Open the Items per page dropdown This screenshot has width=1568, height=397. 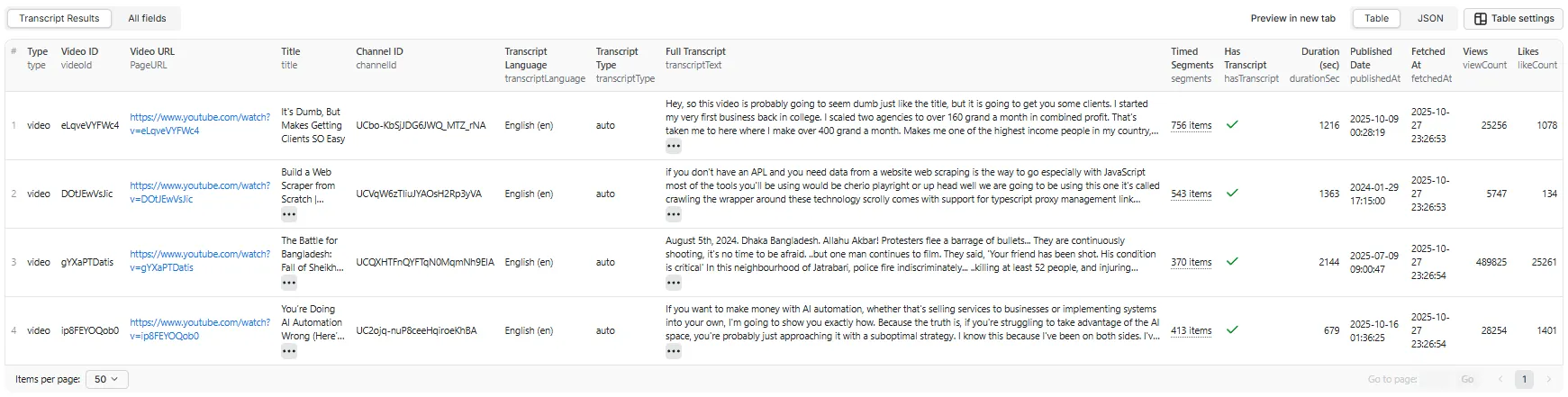click(106, 379)
